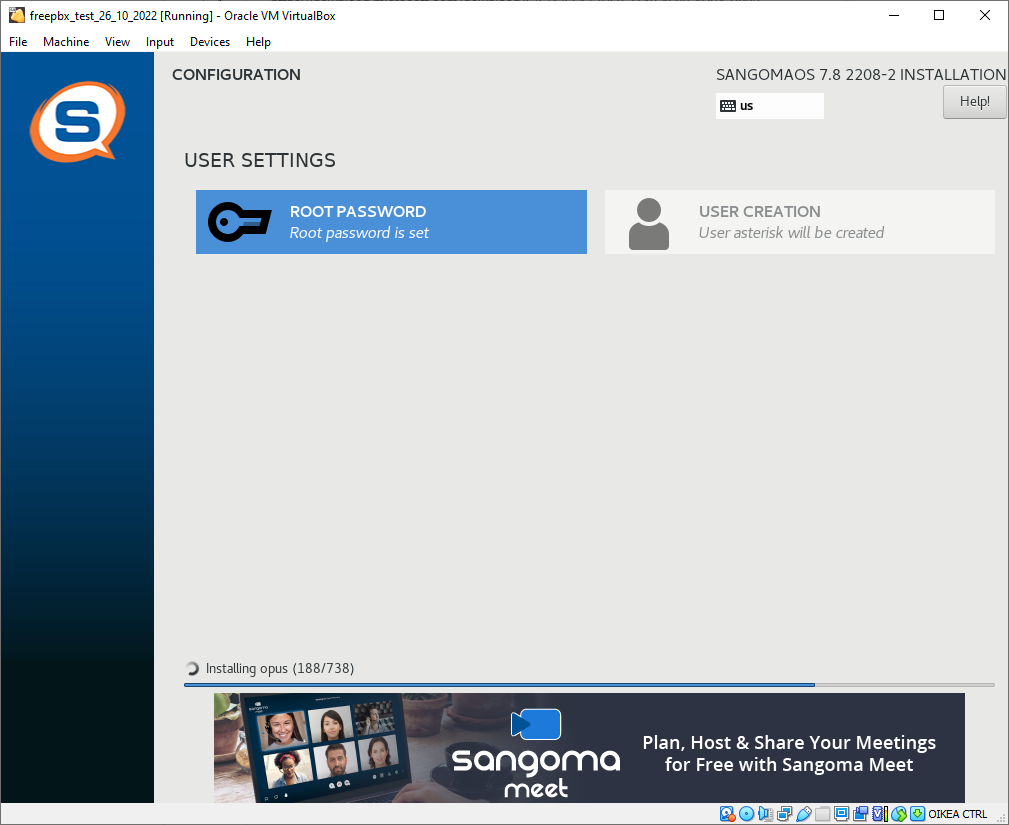Image resolution: width=1009 pixels, height=825 pixels.
Task: Click 'SANGOMAOS 7.8 2208-2 INSTALLATION' title
Action: 861,75
